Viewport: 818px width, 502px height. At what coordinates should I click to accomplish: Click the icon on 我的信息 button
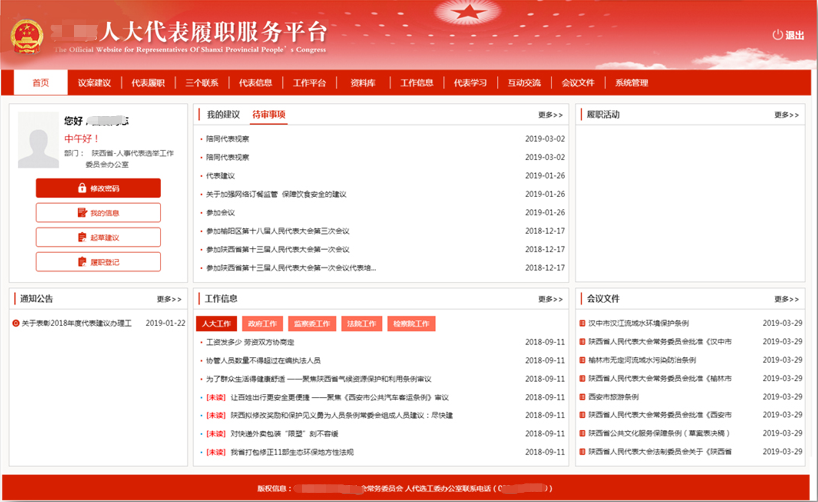pos(82,212)
